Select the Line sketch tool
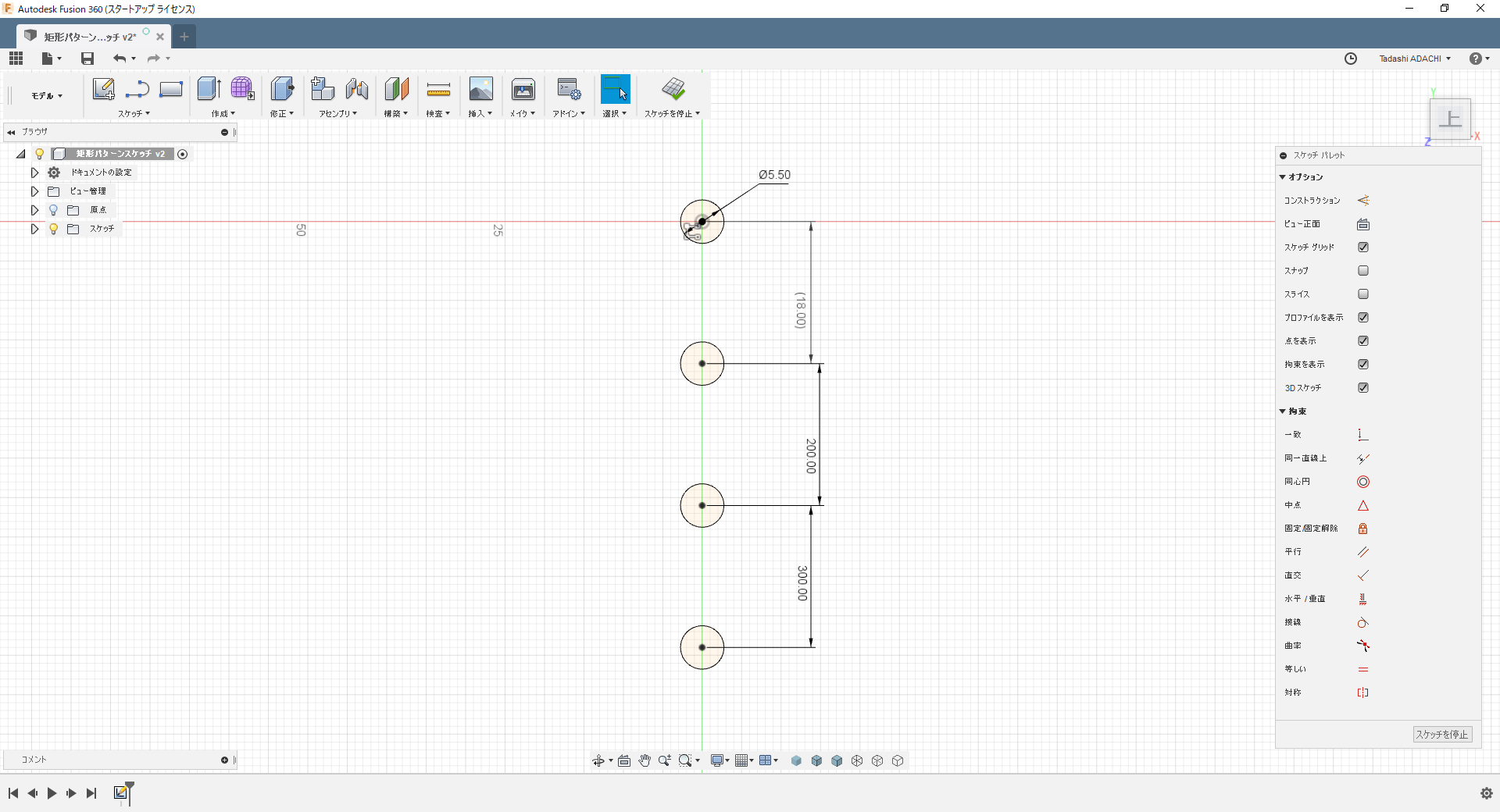The image size is (1500, 812). (x=137, y=89)
